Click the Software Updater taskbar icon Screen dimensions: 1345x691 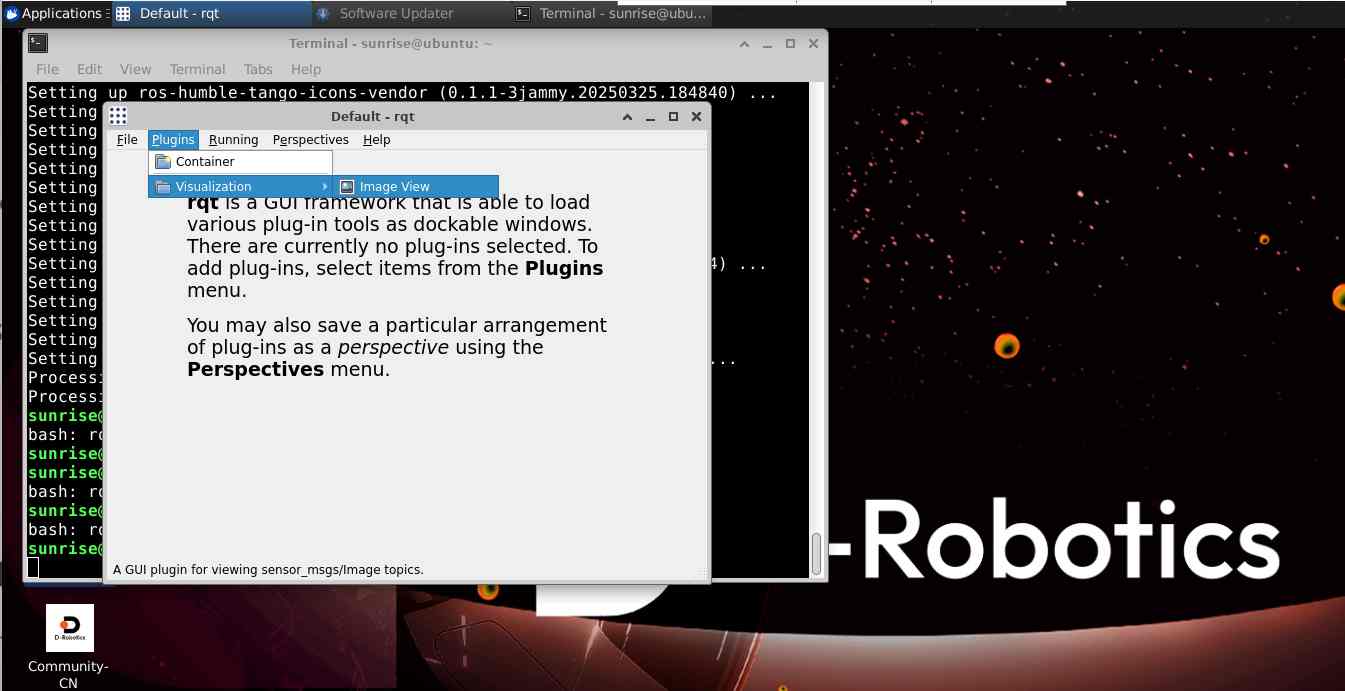(x=323, y=13)
